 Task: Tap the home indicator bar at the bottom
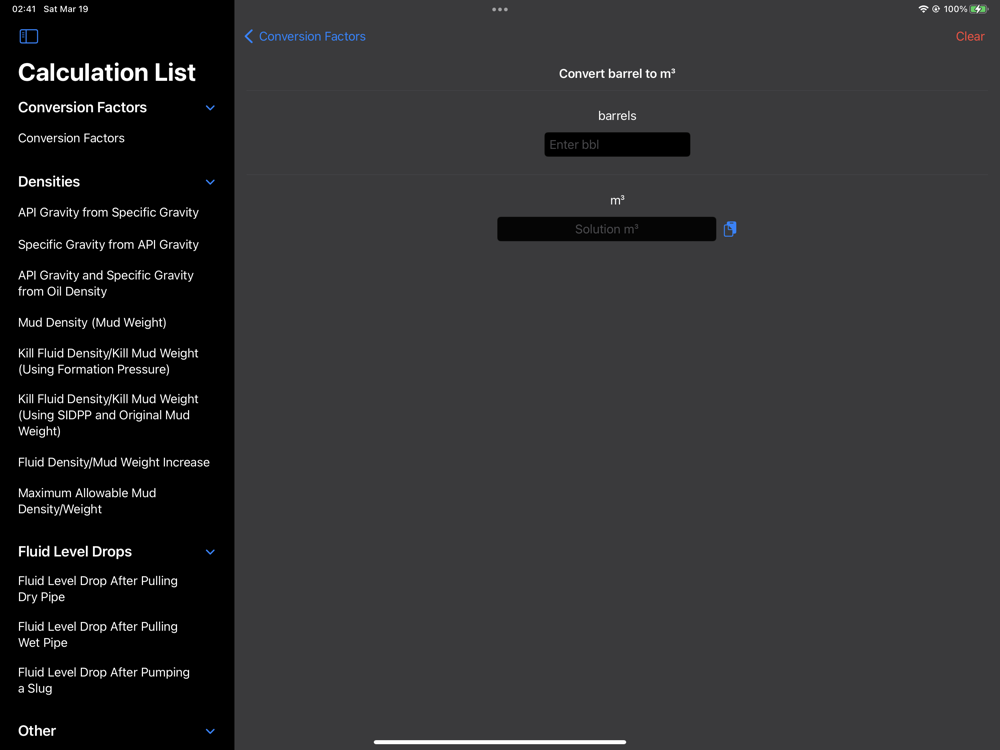(x=500, y=742)
